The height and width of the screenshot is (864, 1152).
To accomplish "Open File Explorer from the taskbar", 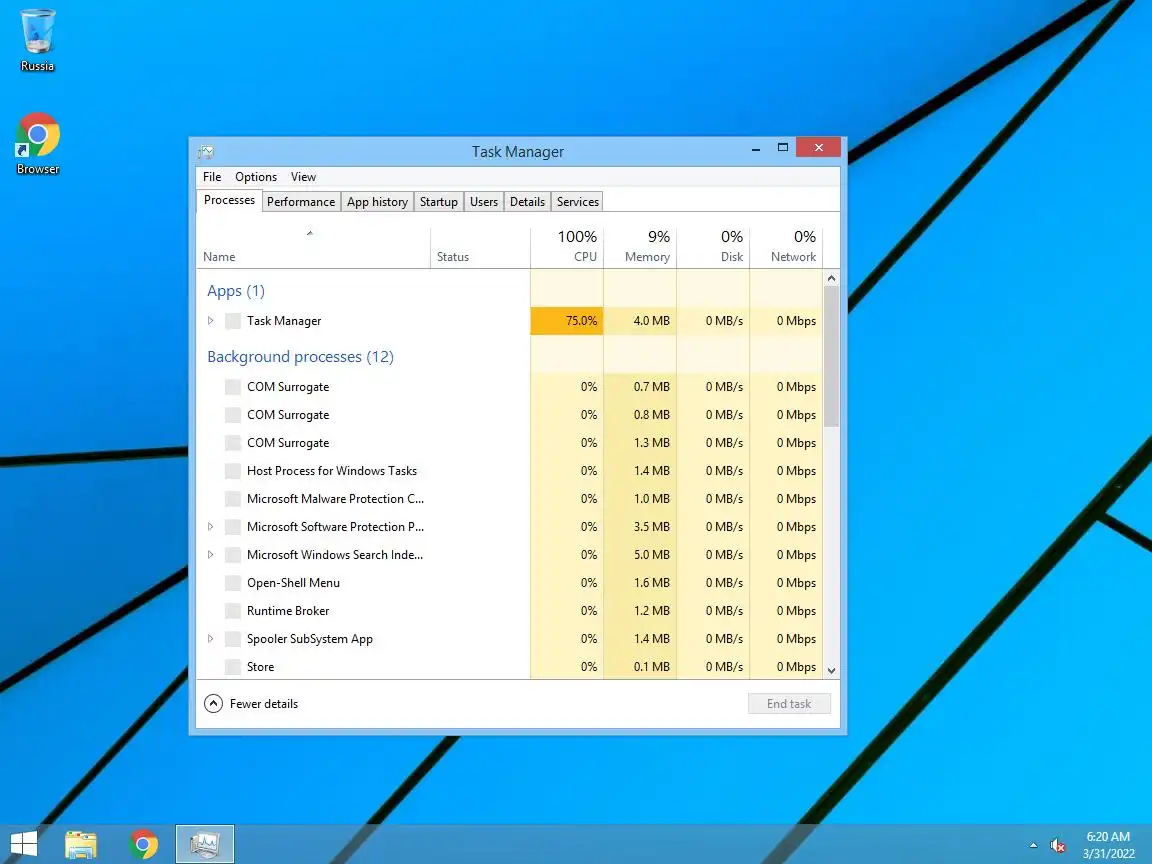I will (x=81, y=844).
